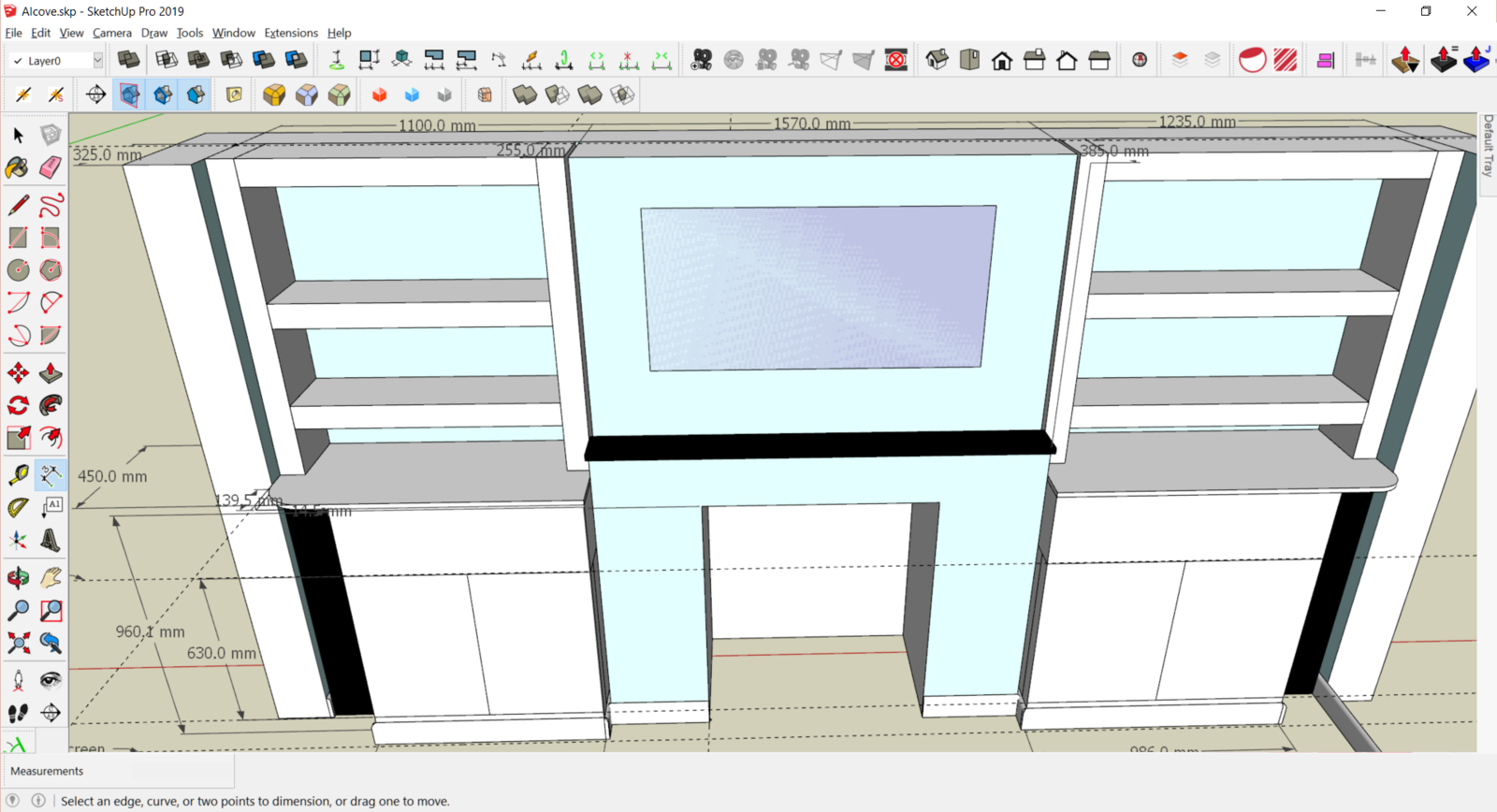Pick the 3D Text tool

51,541
